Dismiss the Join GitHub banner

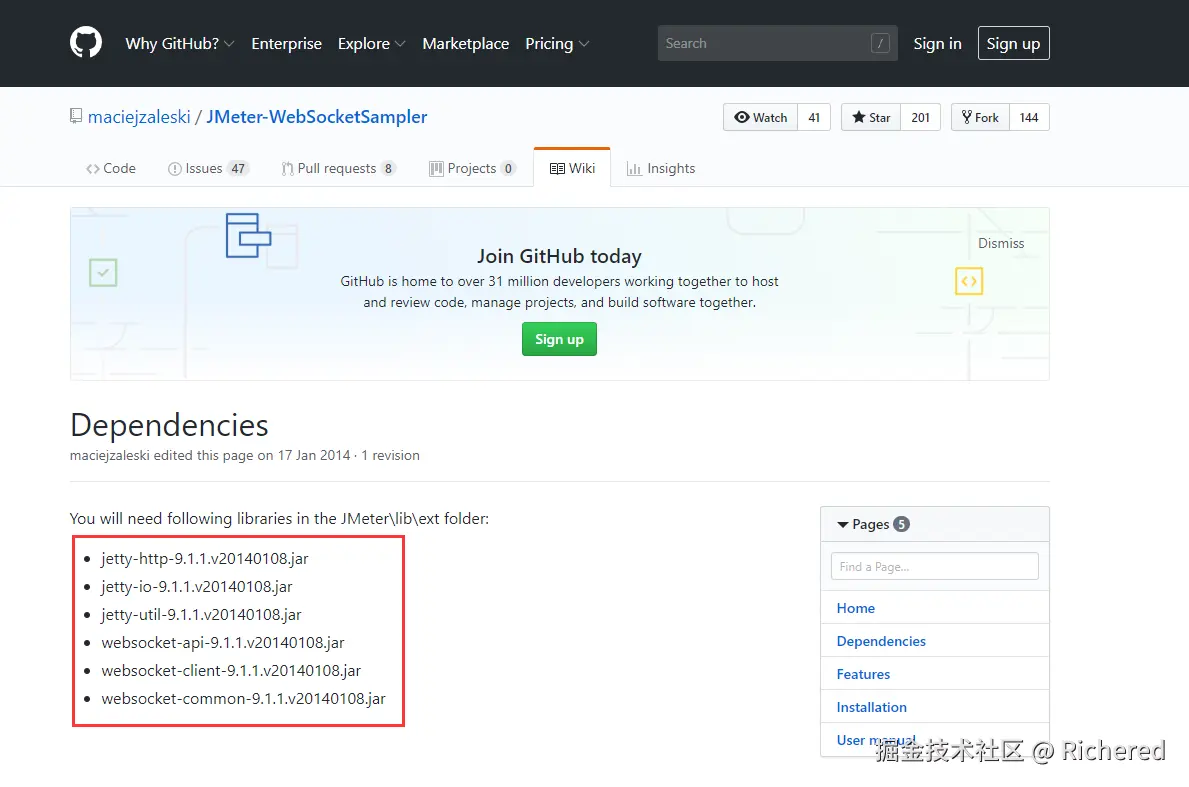coord(1001,243)
